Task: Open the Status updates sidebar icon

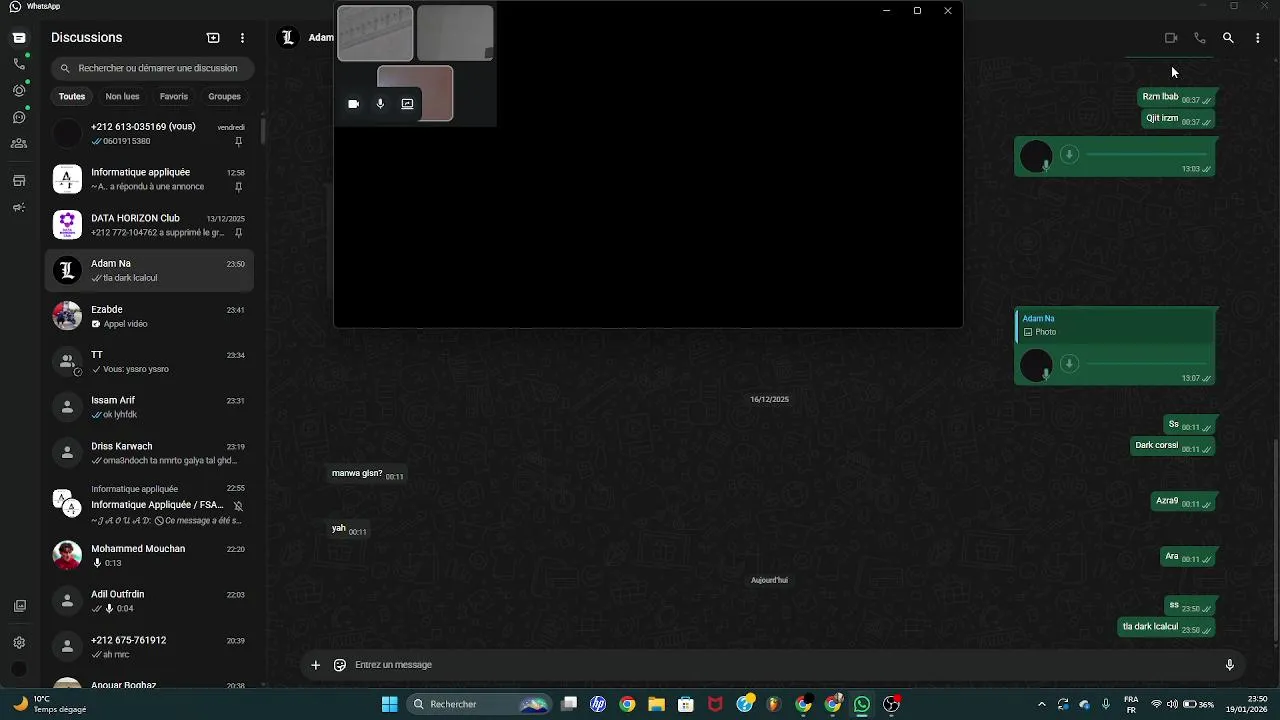Action: point(19,91)
